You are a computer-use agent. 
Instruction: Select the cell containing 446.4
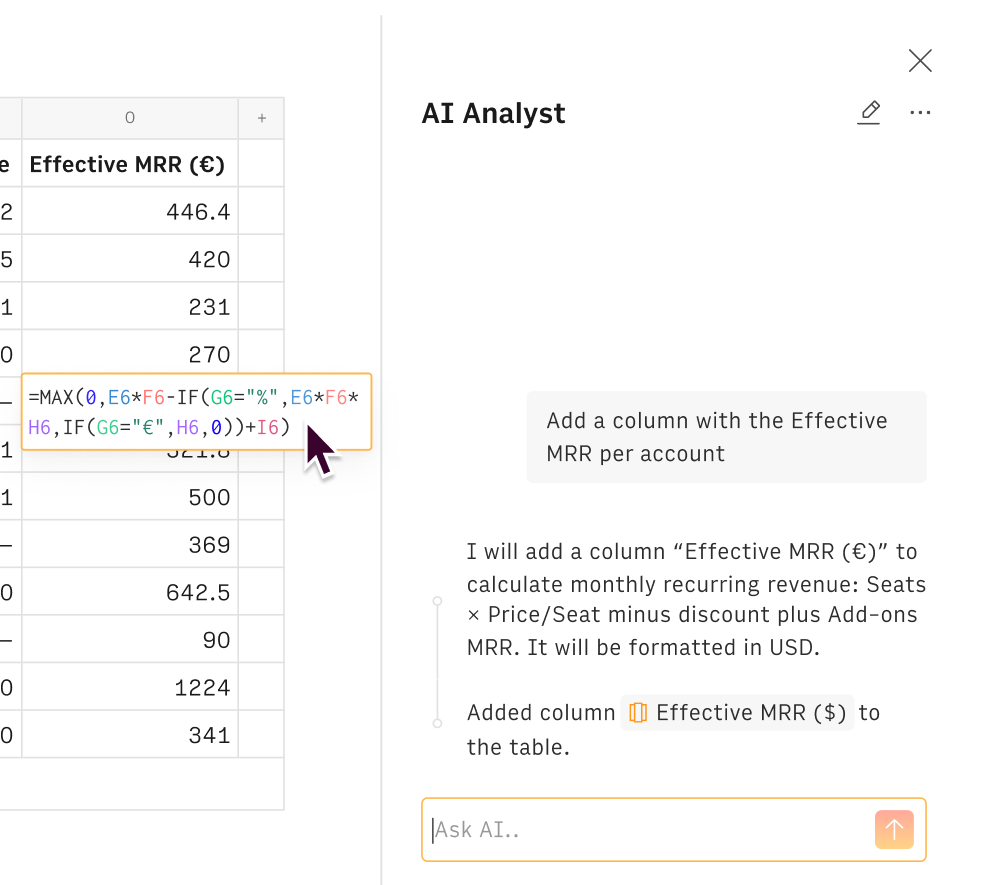(130, 211)
